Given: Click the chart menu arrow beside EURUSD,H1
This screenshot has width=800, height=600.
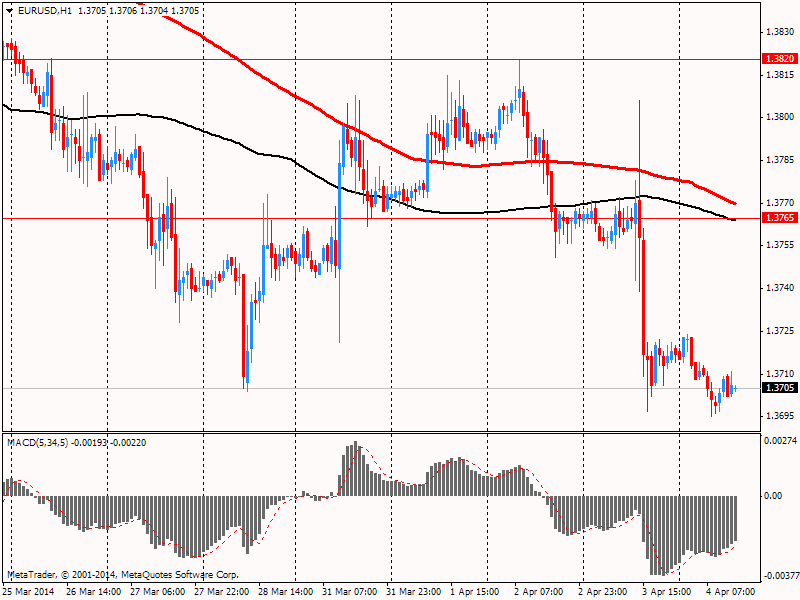Looking at the screenshot, I should 10,11.
